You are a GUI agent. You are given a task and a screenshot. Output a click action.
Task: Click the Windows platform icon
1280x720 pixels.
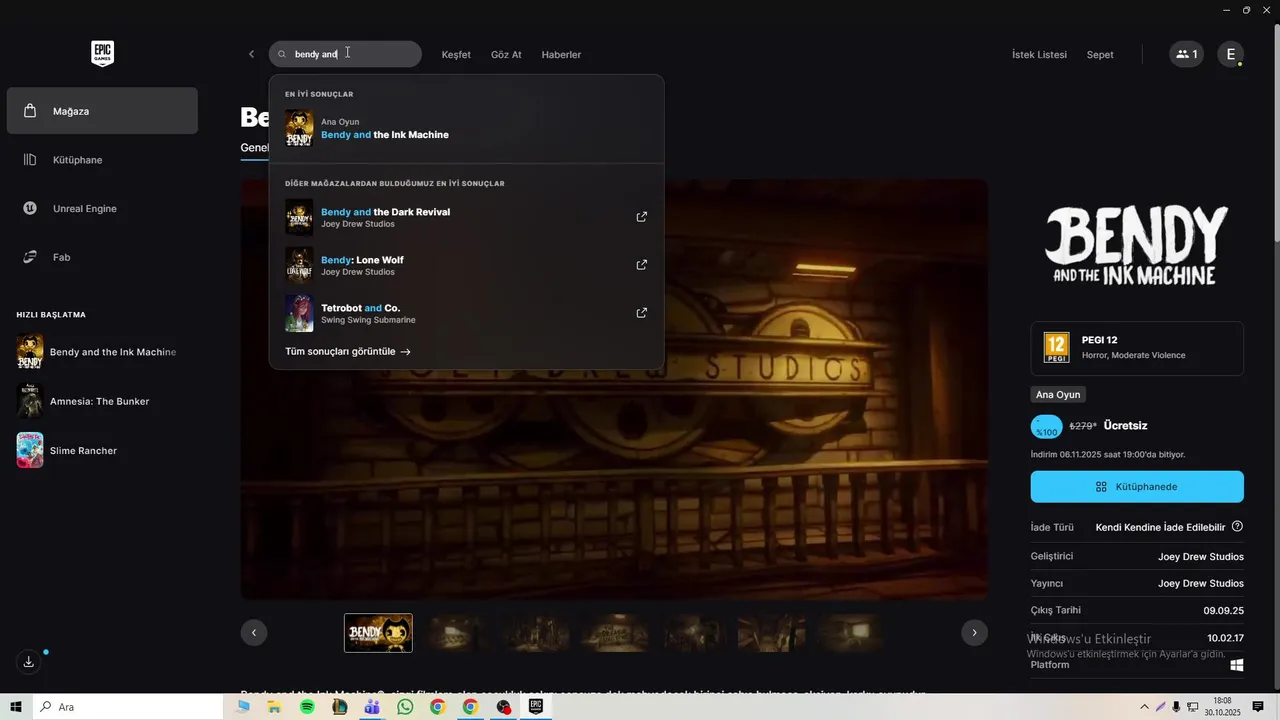coord(1237,665)
